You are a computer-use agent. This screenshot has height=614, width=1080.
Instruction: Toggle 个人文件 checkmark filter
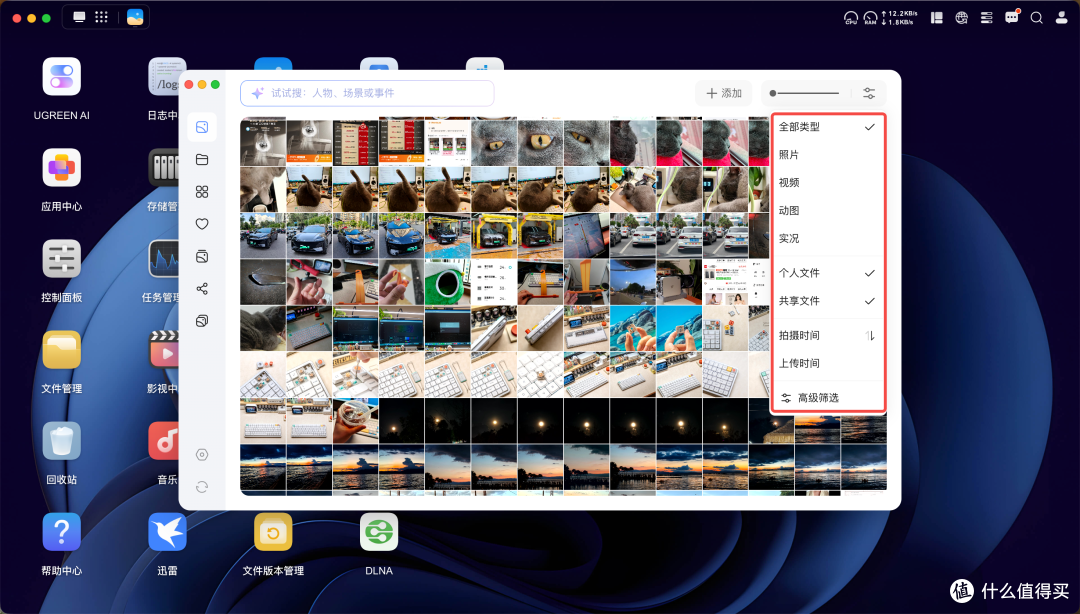pyautogui.click(x=827, y=273)
